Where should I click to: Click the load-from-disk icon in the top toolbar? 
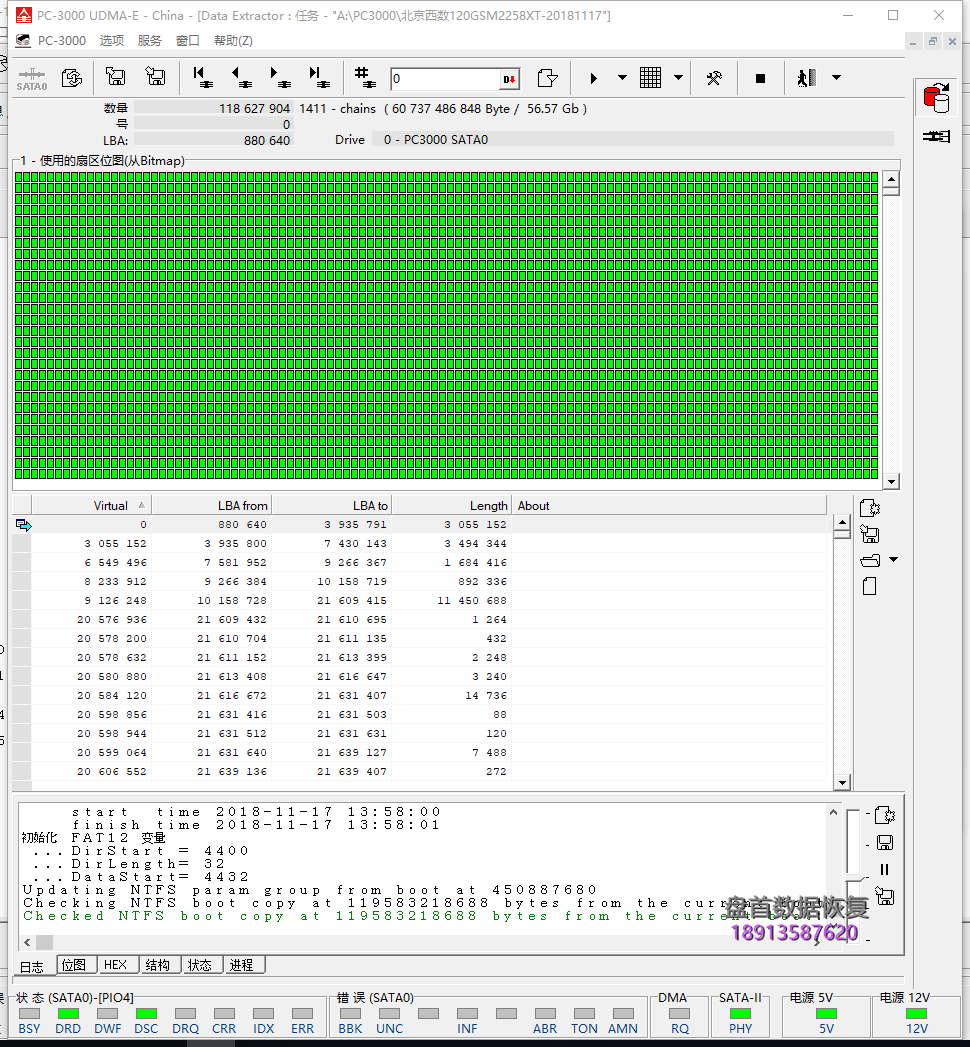tap(155, 77)
